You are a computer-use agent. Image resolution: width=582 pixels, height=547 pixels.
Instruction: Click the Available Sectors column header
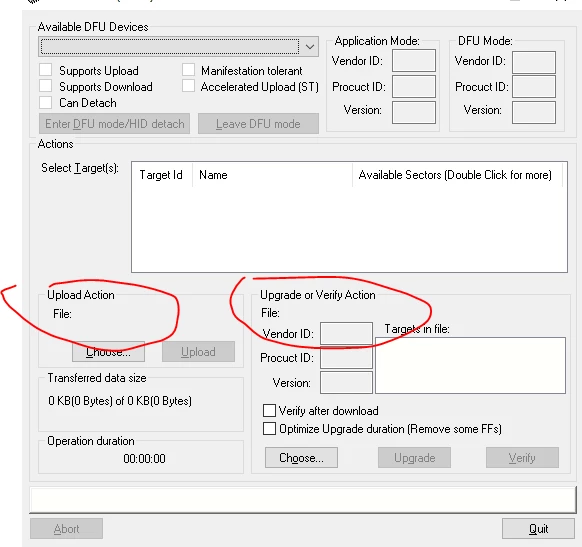tap(457, 174)
